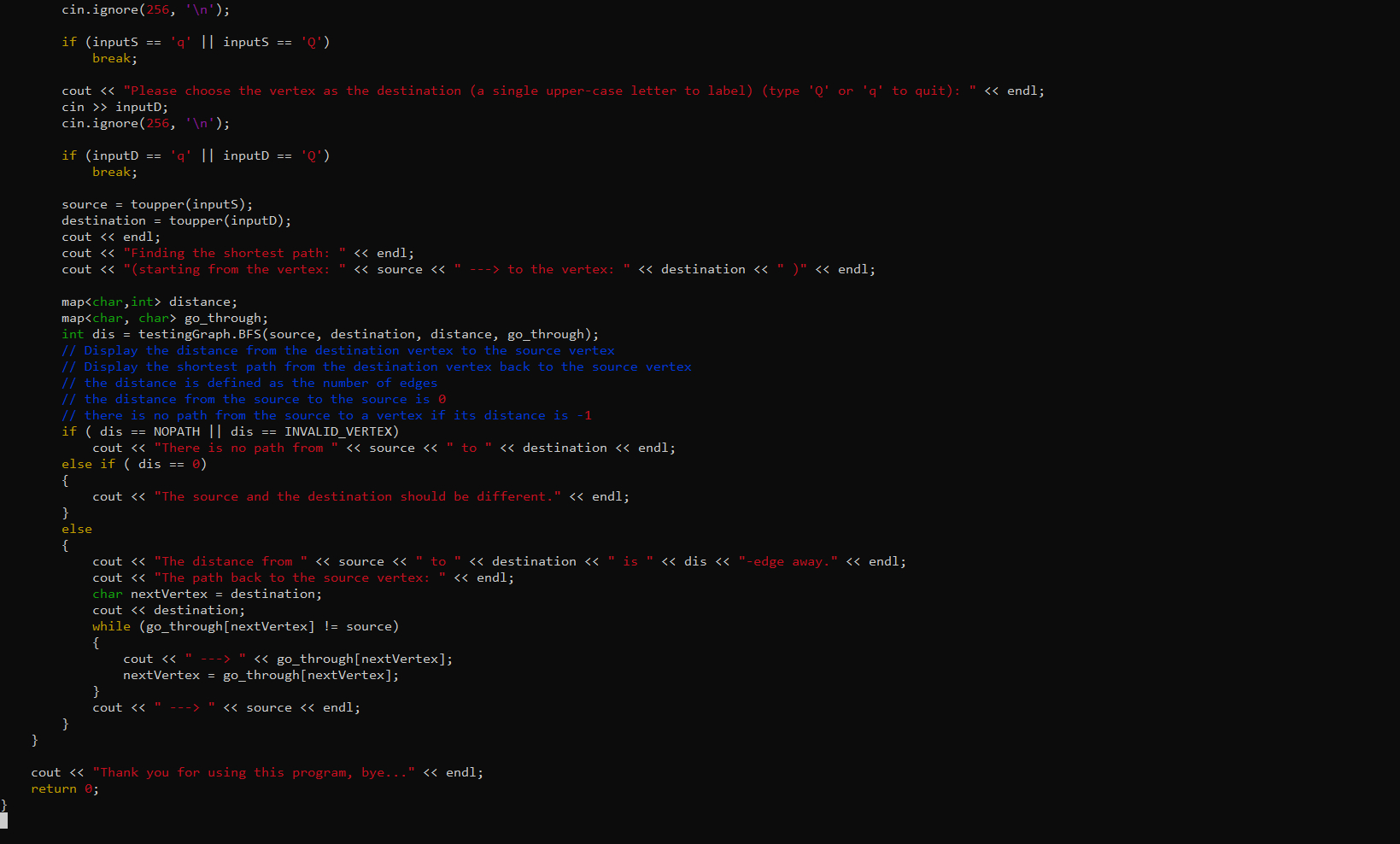
Task: Click the else if ( dis == 0) condition
Action: click(134, 464)
